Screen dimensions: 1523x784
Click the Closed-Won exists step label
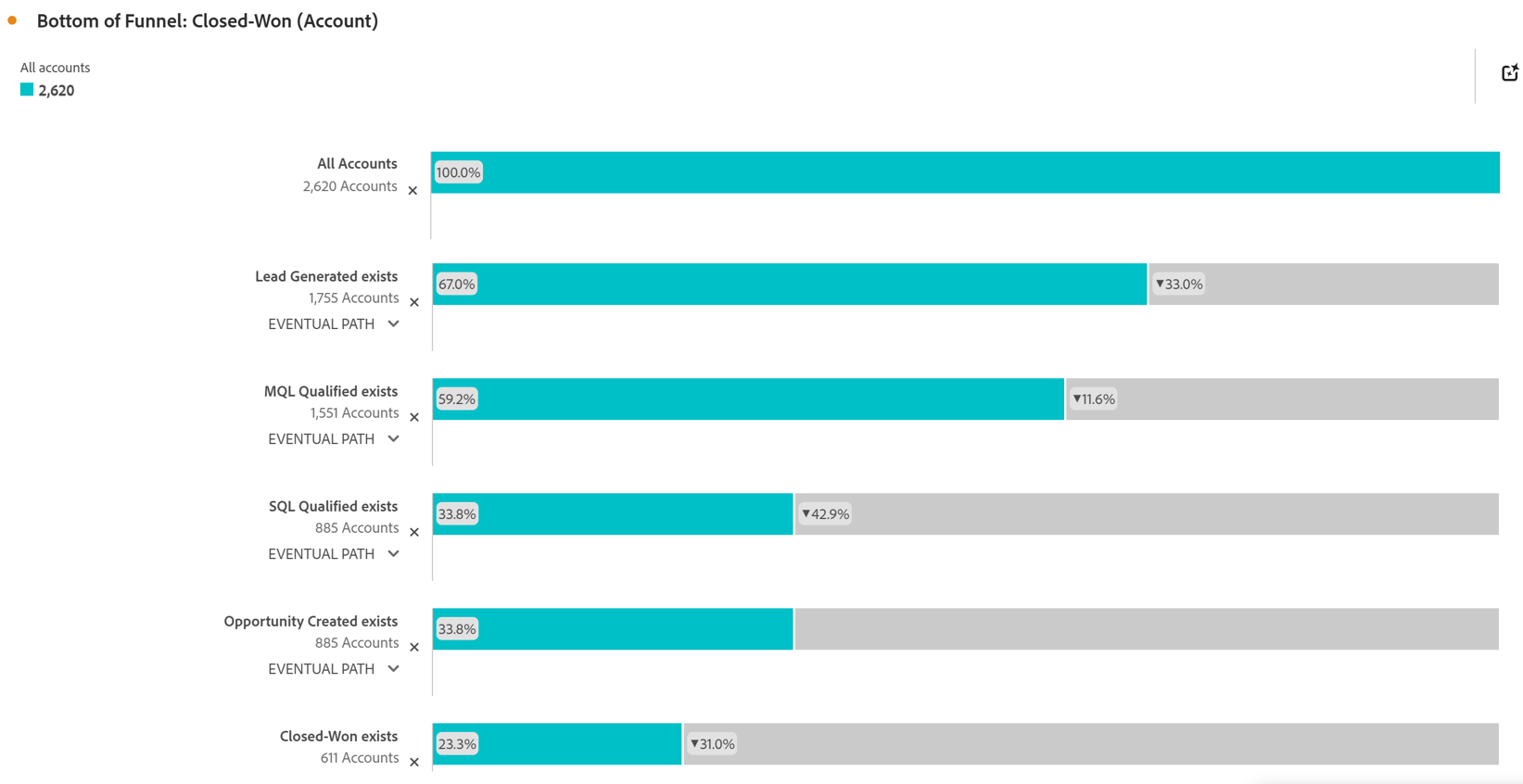(x=338, y=736)
